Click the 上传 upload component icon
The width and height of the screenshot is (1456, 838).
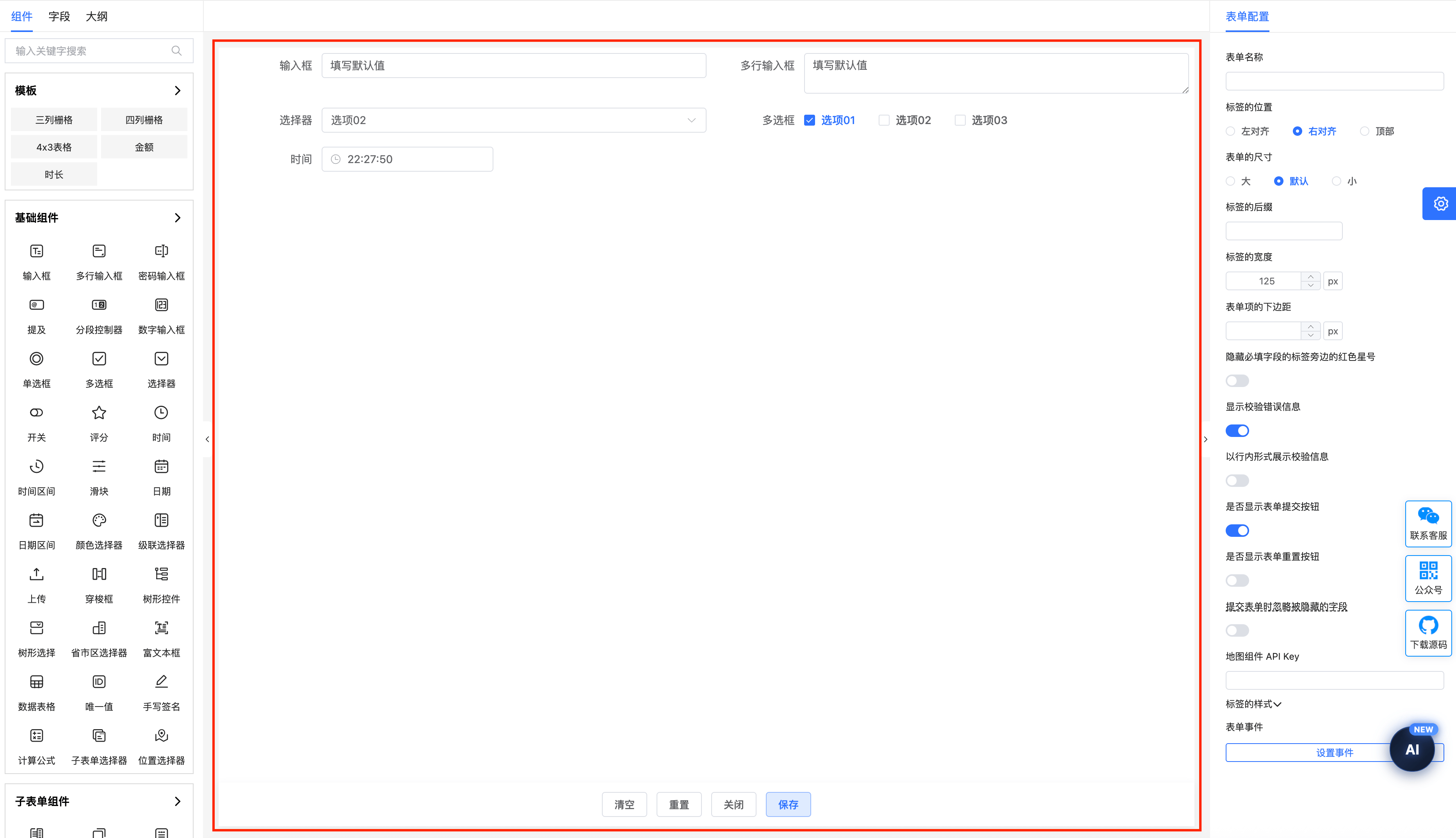click(x=36, y=574)
